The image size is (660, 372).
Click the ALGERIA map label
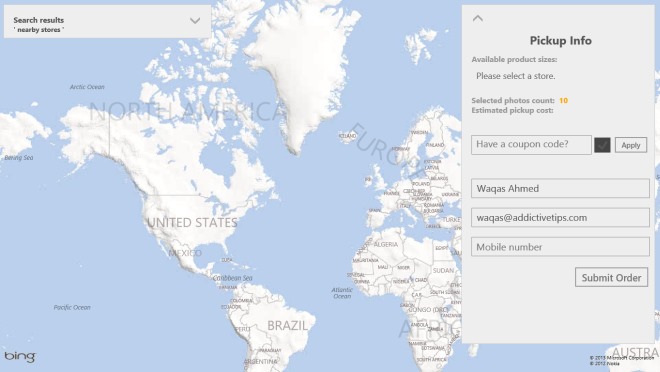point(386,244)
